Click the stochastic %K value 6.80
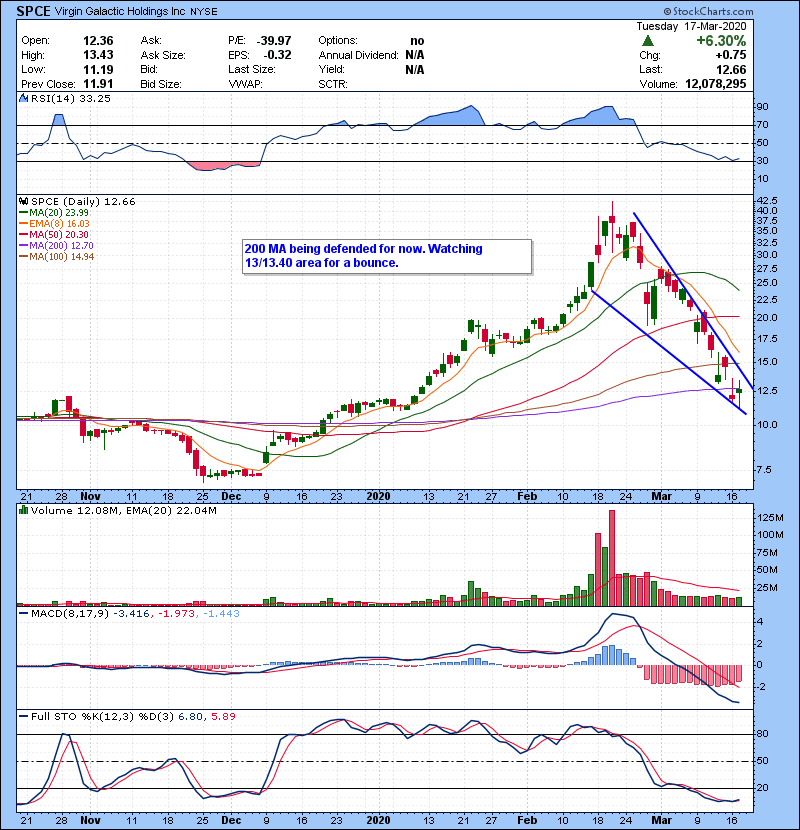This screenshot has width=800, height=830. coord(190,717)
